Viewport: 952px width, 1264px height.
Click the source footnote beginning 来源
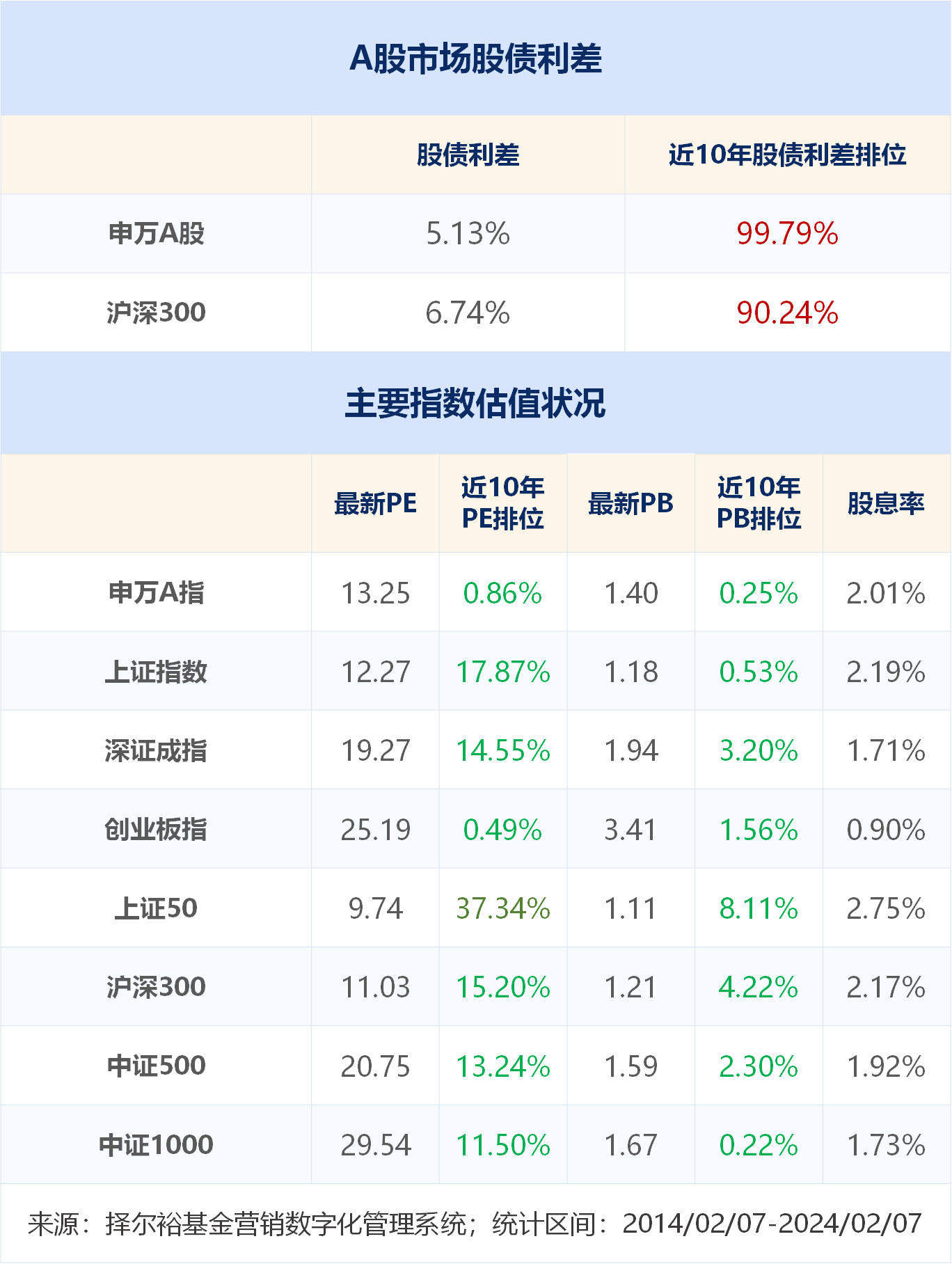(x=475, y=1223)
